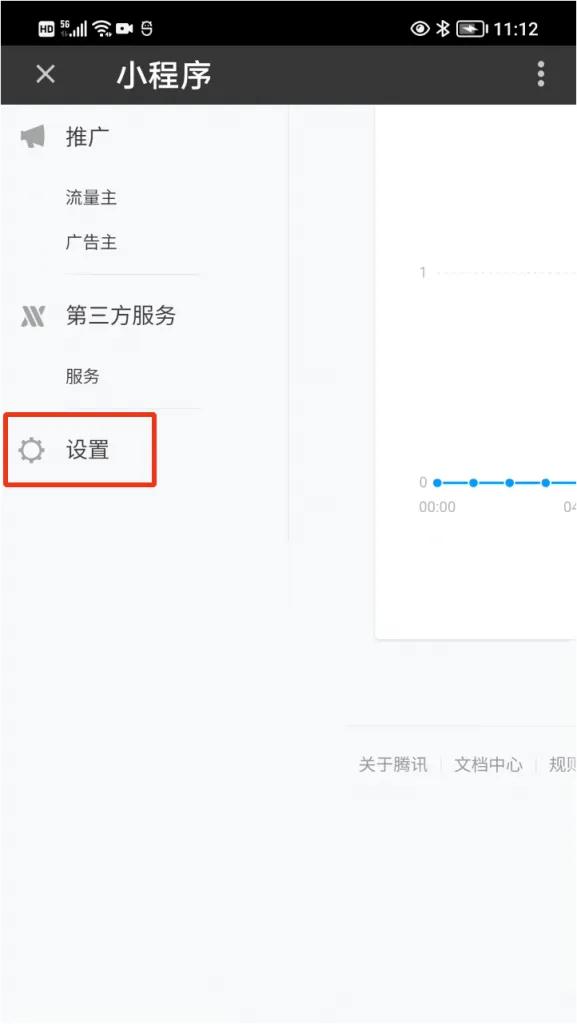
Task: Click the data point at 00:00 on the chart
Action: 437,482
